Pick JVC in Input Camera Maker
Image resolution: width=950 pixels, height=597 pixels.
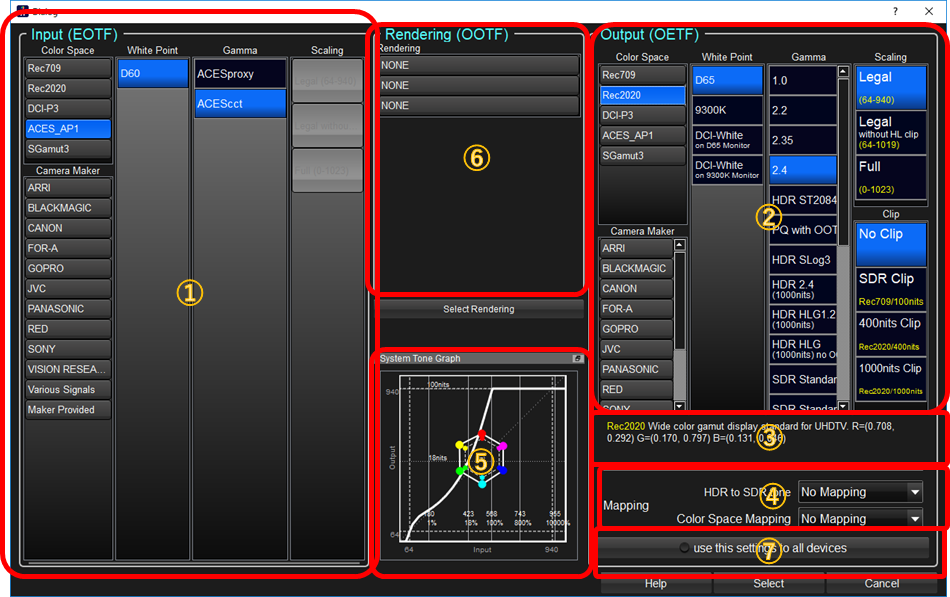[x=68, y=288]
